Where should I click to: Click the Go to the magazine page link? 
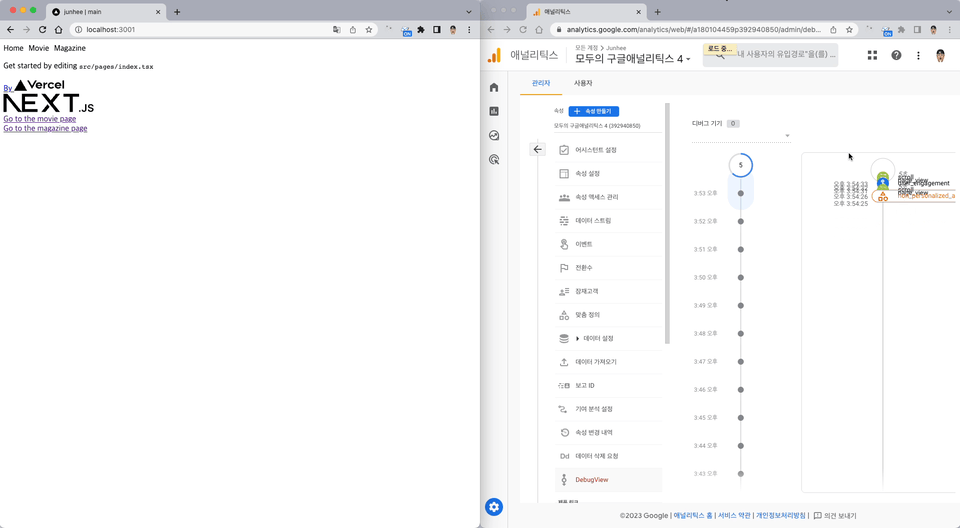45,128
